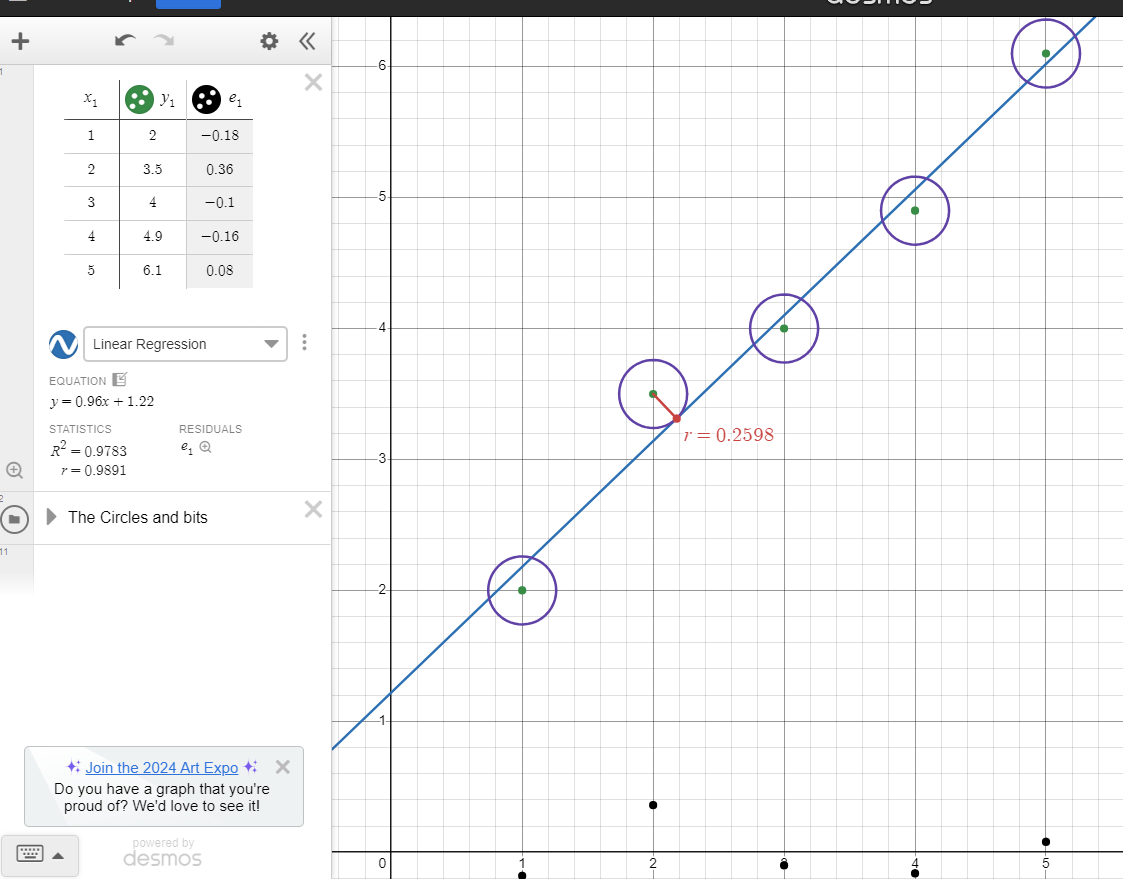This screenshot has width=1123, height=879.
Task: Select table cell with x1 value 5
Action: tap(91, 271)
